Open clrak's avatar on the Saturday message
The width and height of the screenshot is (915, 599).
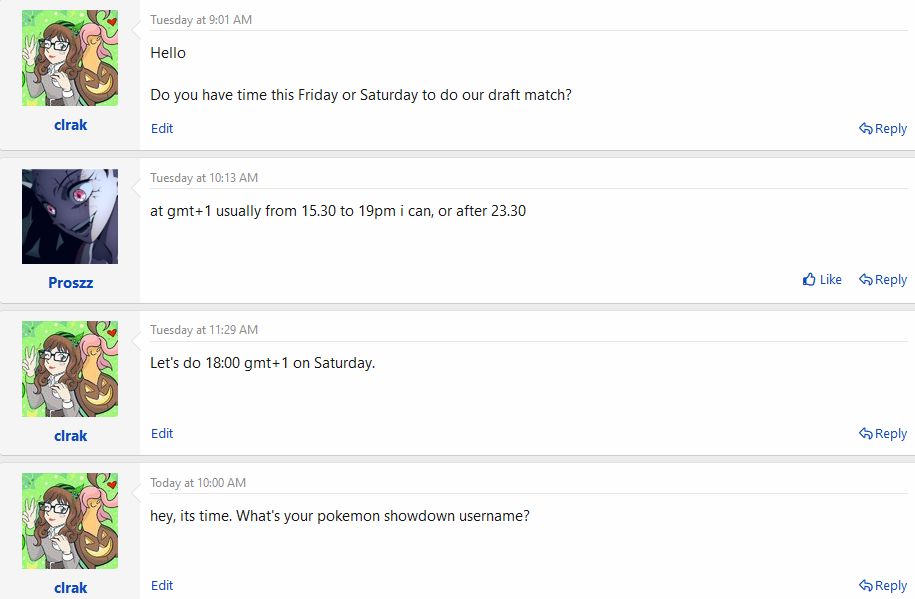(70, 369)
